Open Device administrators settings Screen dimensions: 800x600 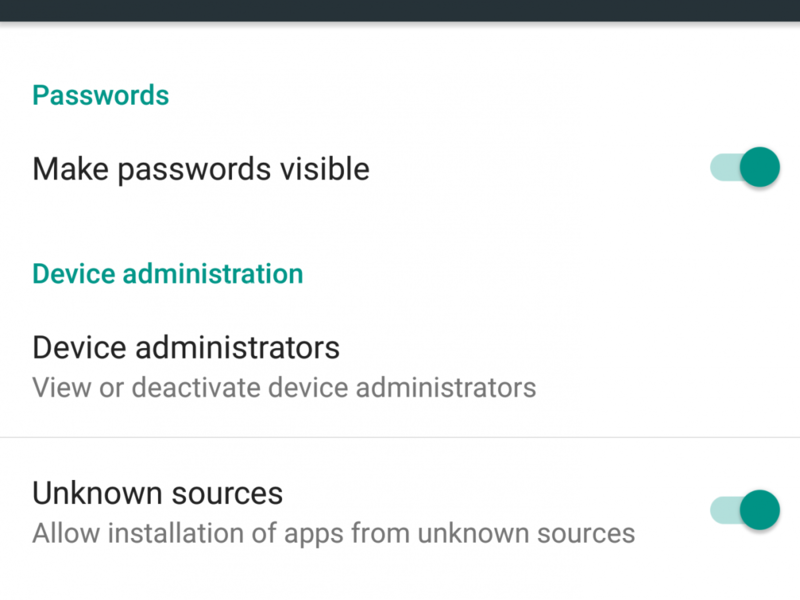(x=186, y=348)
